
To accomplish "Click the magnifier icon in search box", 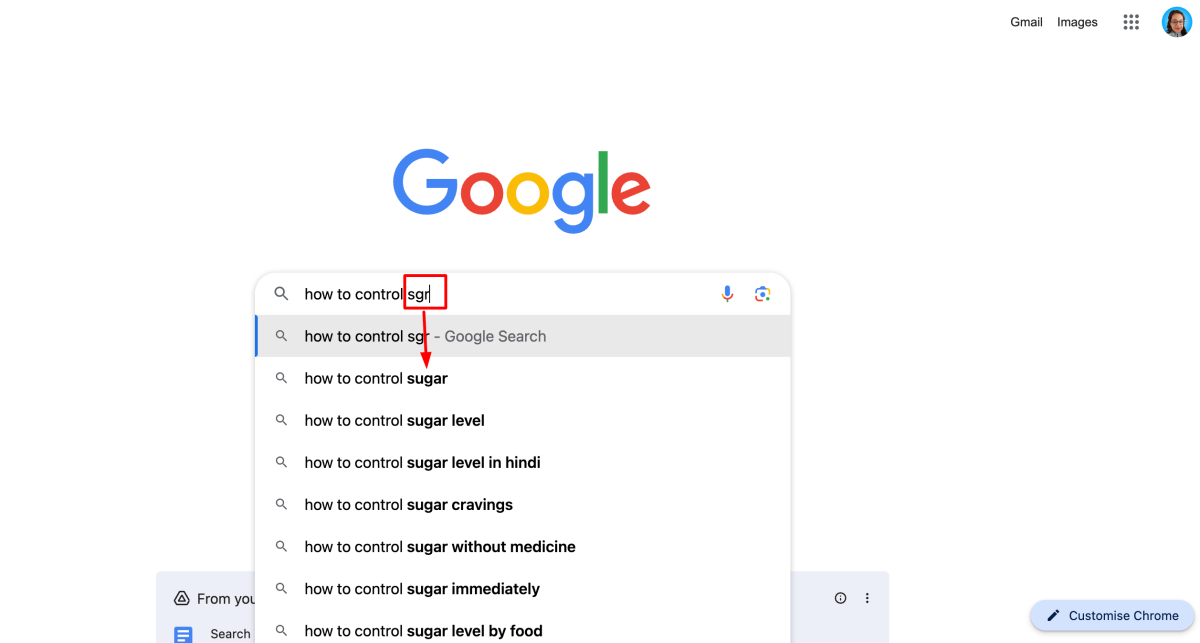I will point(282,294).
